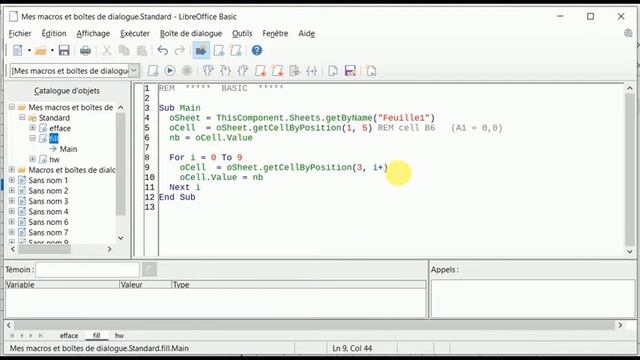Image resolution: width=640 pixels, height=360 pixels.
Task: Open the Affichage menu
Action: [93, 33]
